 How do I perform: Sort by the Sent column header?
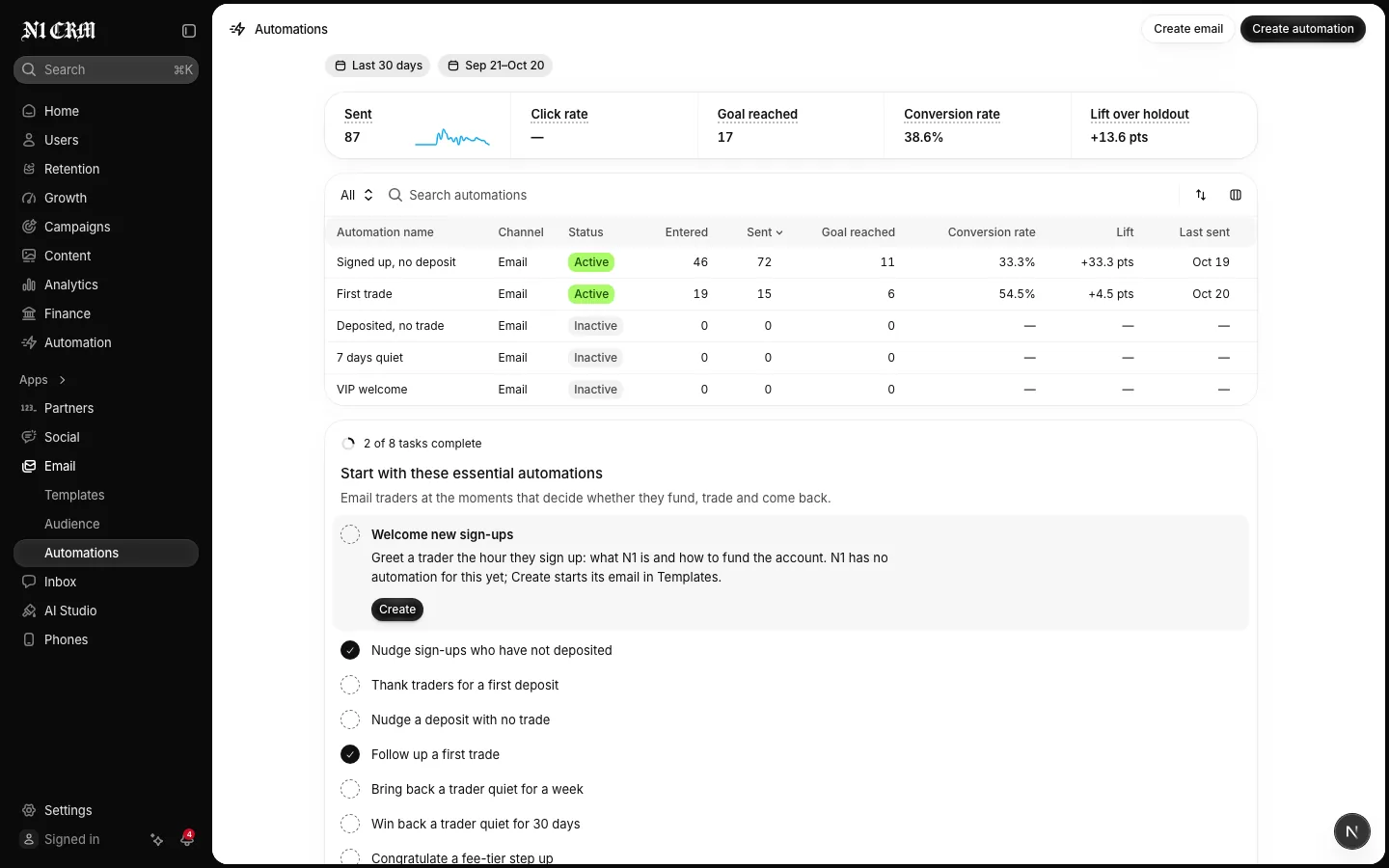pyautogui.click(x=765, y=232)
